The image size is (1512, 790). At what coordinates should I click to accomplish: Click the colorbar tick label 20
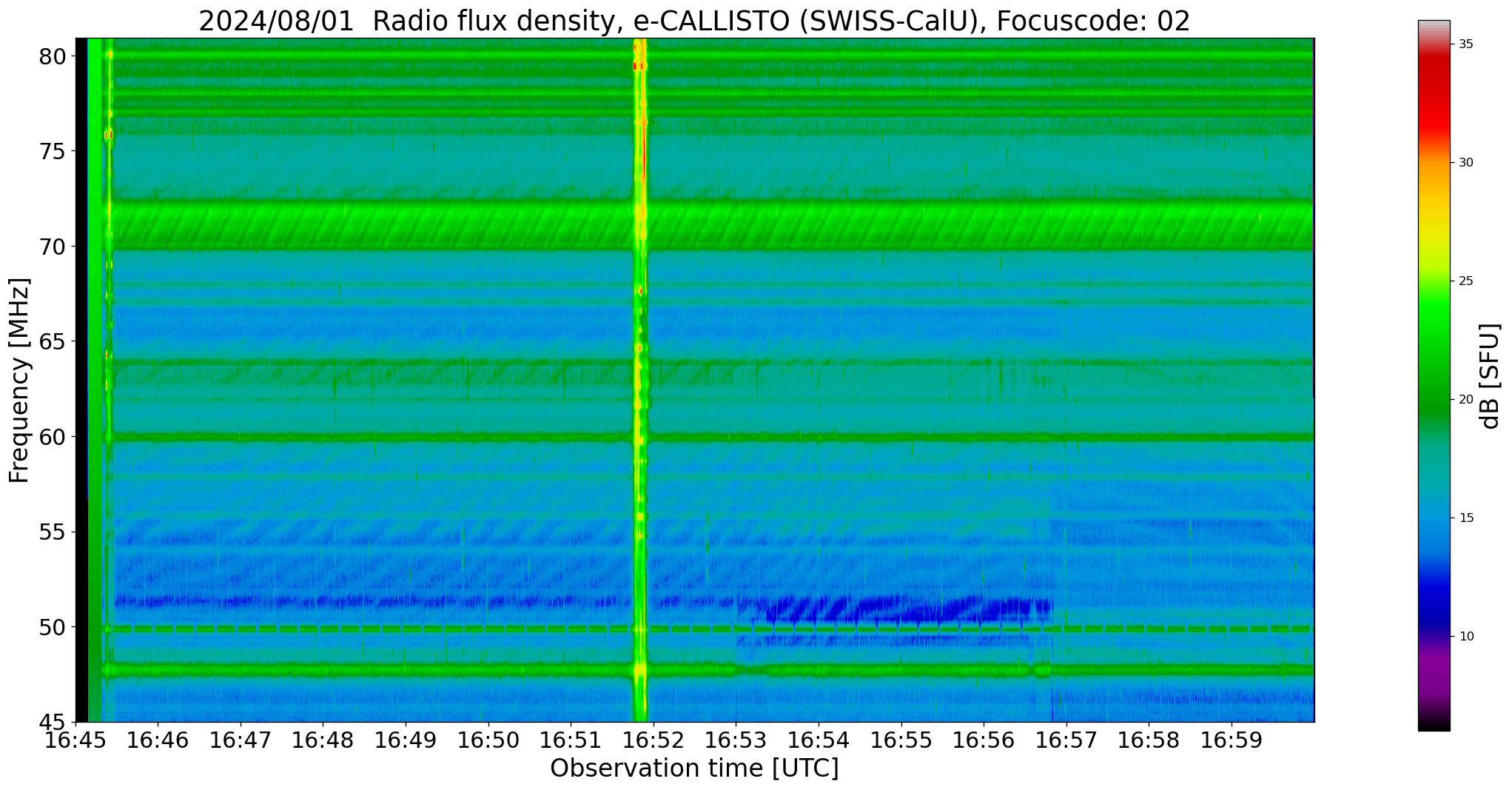tap(1465, 400)
